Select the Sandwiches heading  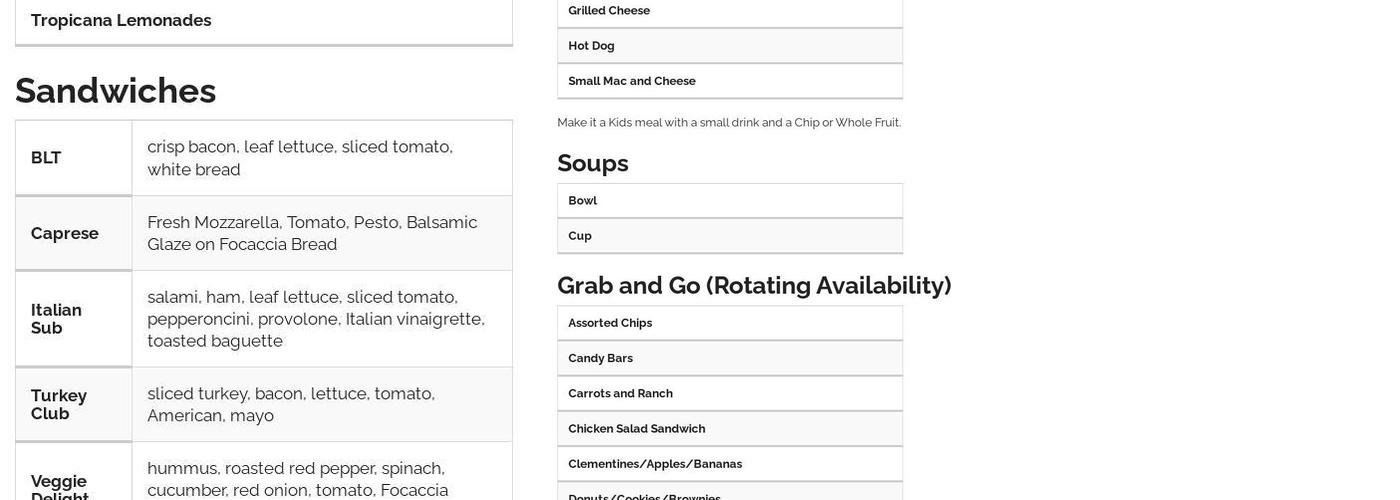pyautogui.click(x=116, y=91)
